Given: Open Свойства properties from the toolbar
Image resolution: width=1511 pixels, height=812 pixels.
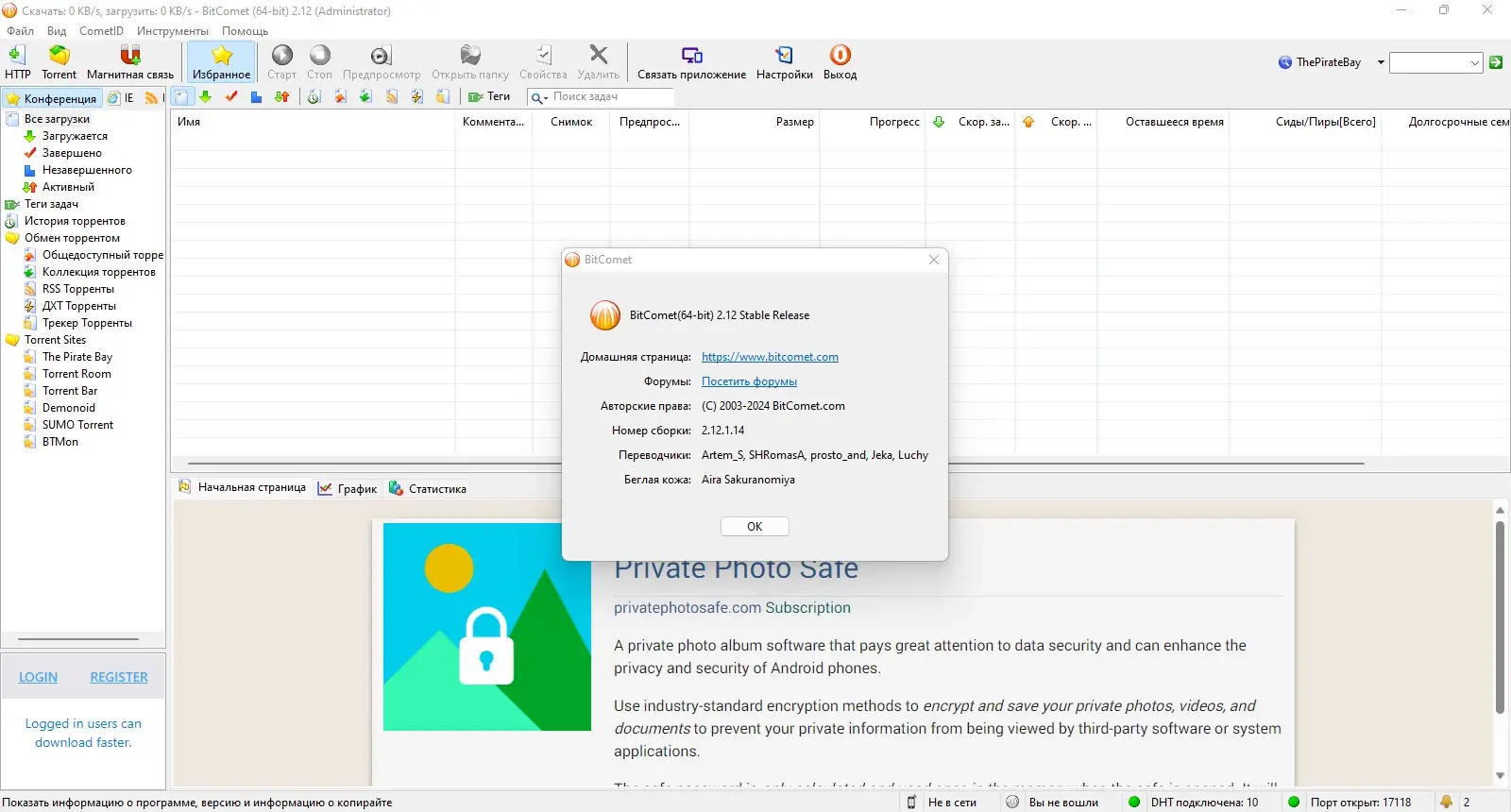Looking at the screenshot, I should click(543, 62).
